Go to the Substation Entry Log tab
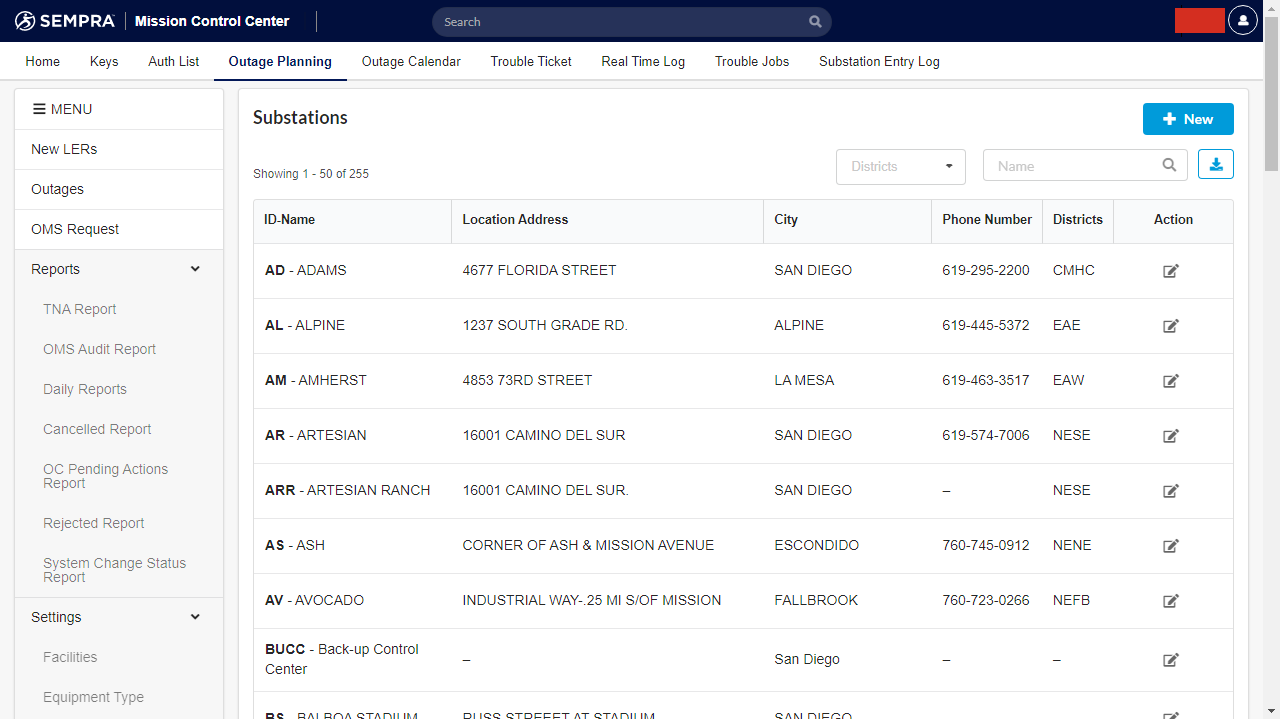1280x719 pixels. (879, 61)
